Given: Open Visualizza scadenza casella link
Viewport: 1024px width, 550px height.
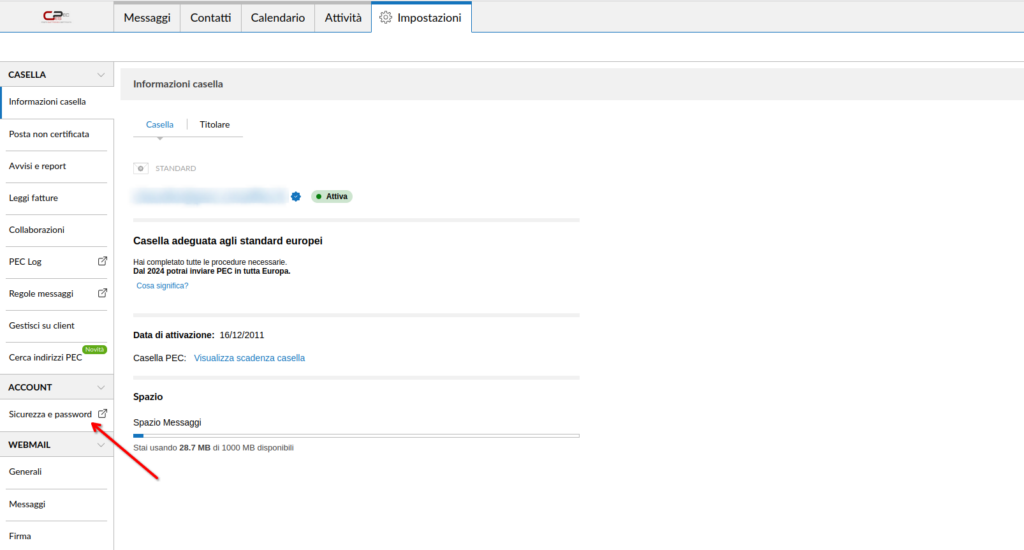Looking at the screenshot, I should tap(249, 358).
